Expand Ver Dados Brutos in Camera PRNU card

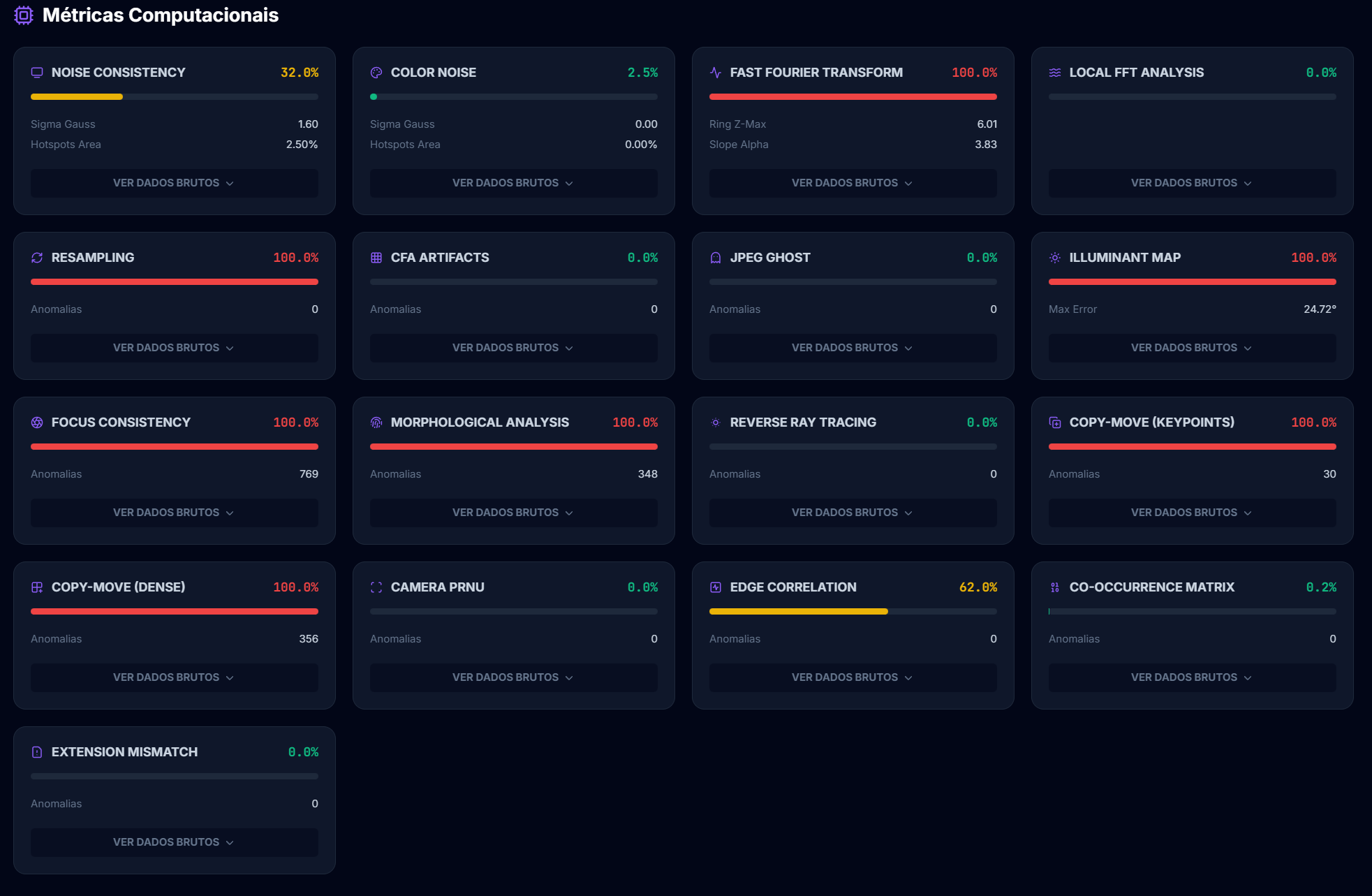[513, 677]
